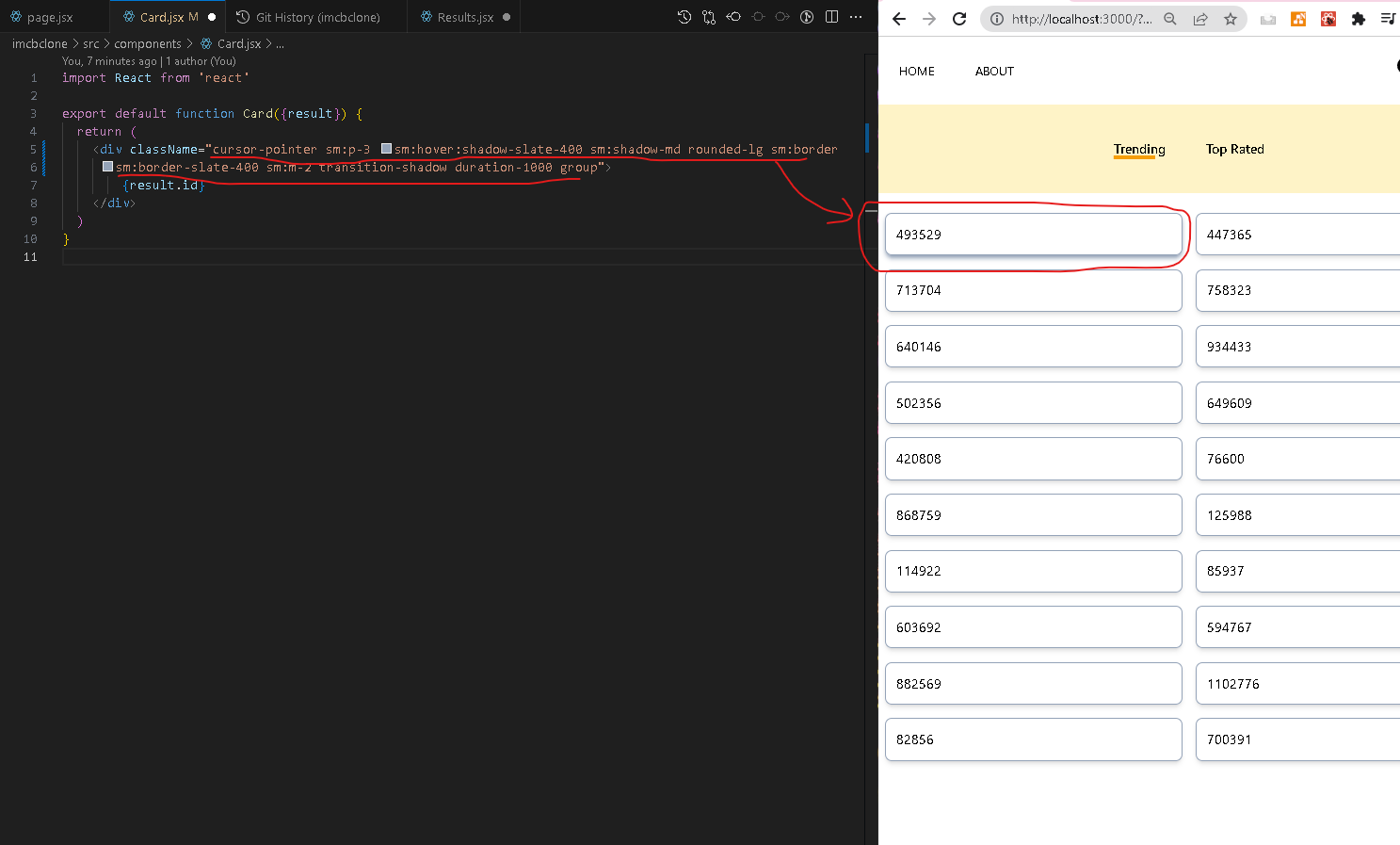The width and height of the screenshot is (1400, 845).
Task: Click the border-slate-400 color swatch in code
Action: click(x=107, y=167)
